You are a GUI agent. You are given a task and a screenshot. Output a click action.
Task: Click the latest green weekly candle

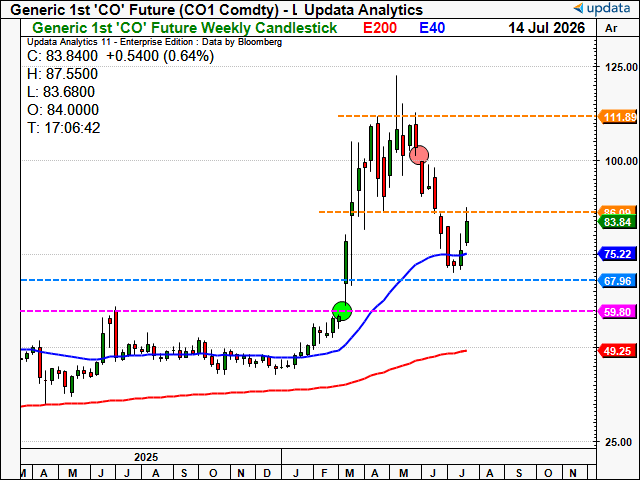[467, 232]
